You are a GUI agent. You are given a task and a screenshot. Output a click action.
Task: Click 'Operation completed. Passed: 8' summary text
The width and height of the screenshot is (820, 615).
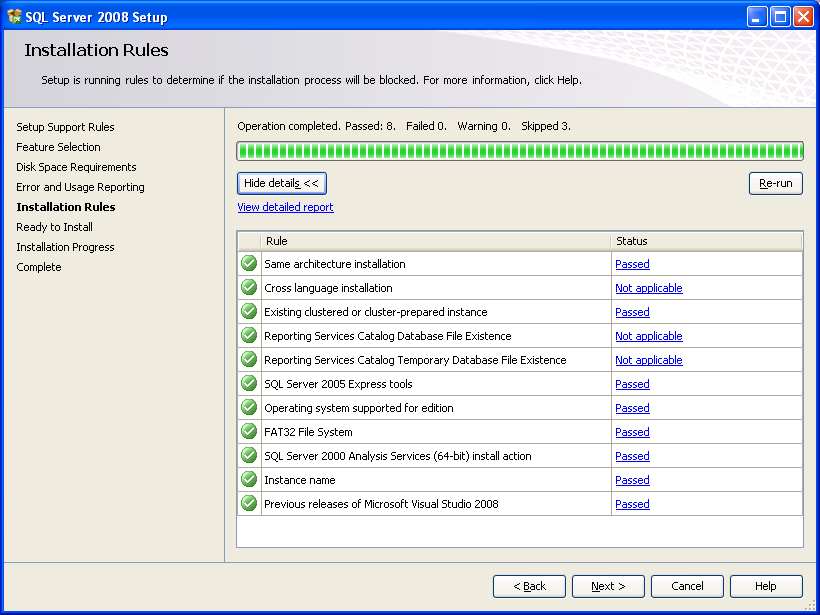pos(316,126)
